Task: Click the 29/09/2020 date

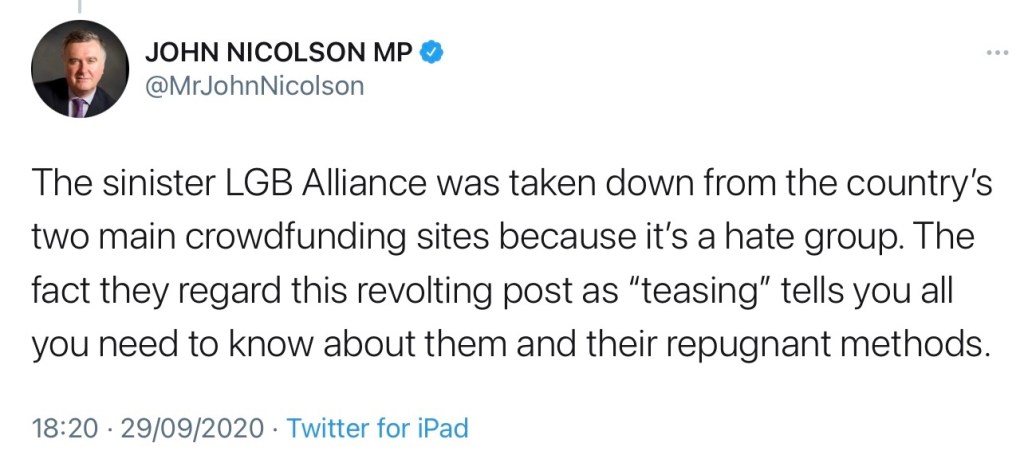Action: click(x=190, y=429)
